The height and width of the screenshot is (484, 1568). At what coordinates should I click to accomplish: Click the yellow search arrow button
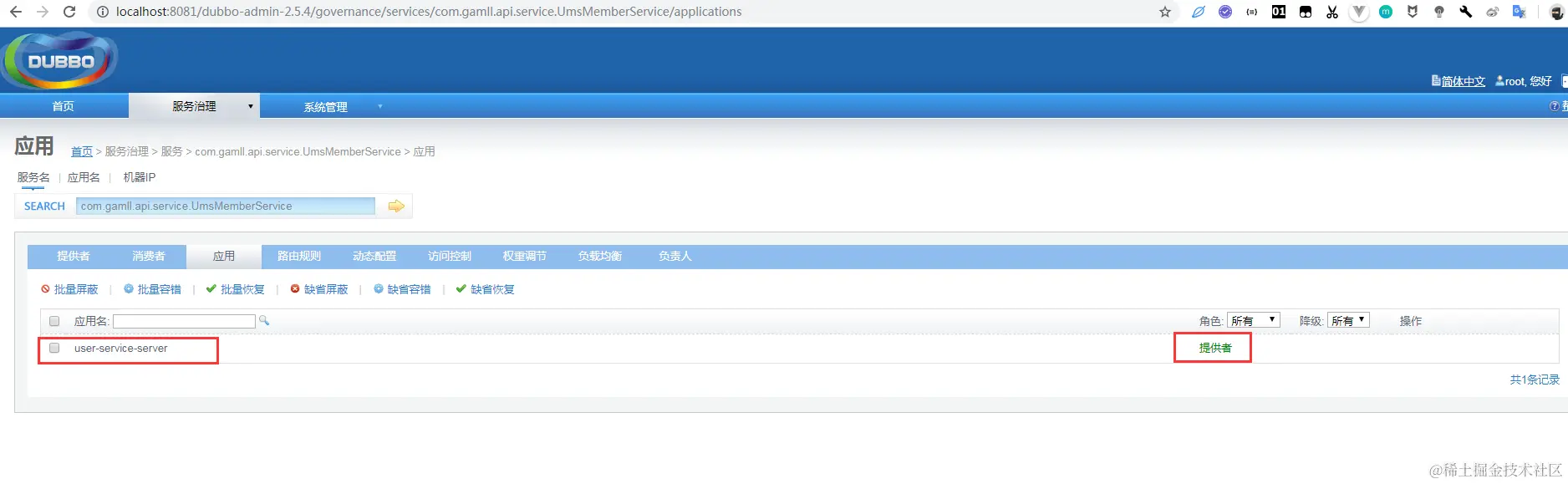tap(396, 206)
